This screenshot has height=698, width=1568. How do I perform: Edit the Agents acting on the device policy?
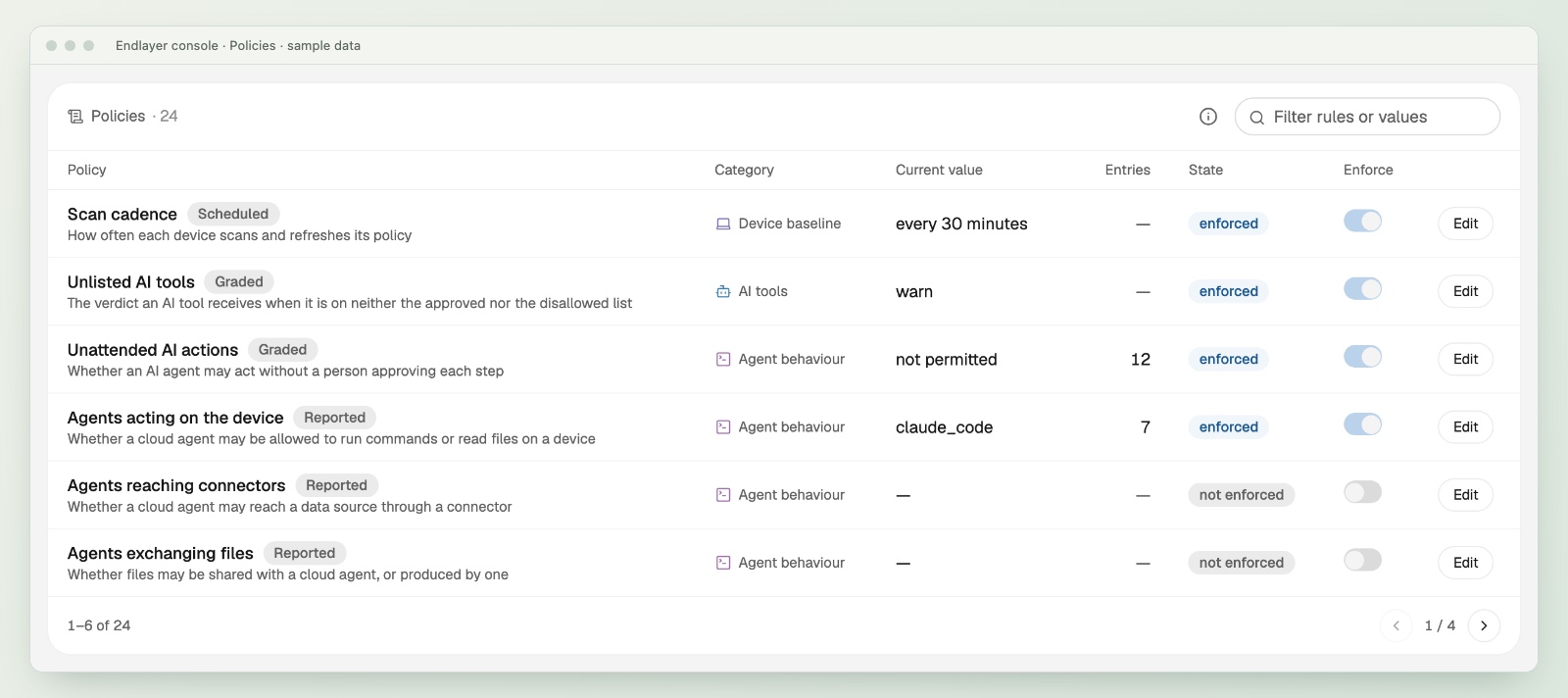coord(1465,426)
